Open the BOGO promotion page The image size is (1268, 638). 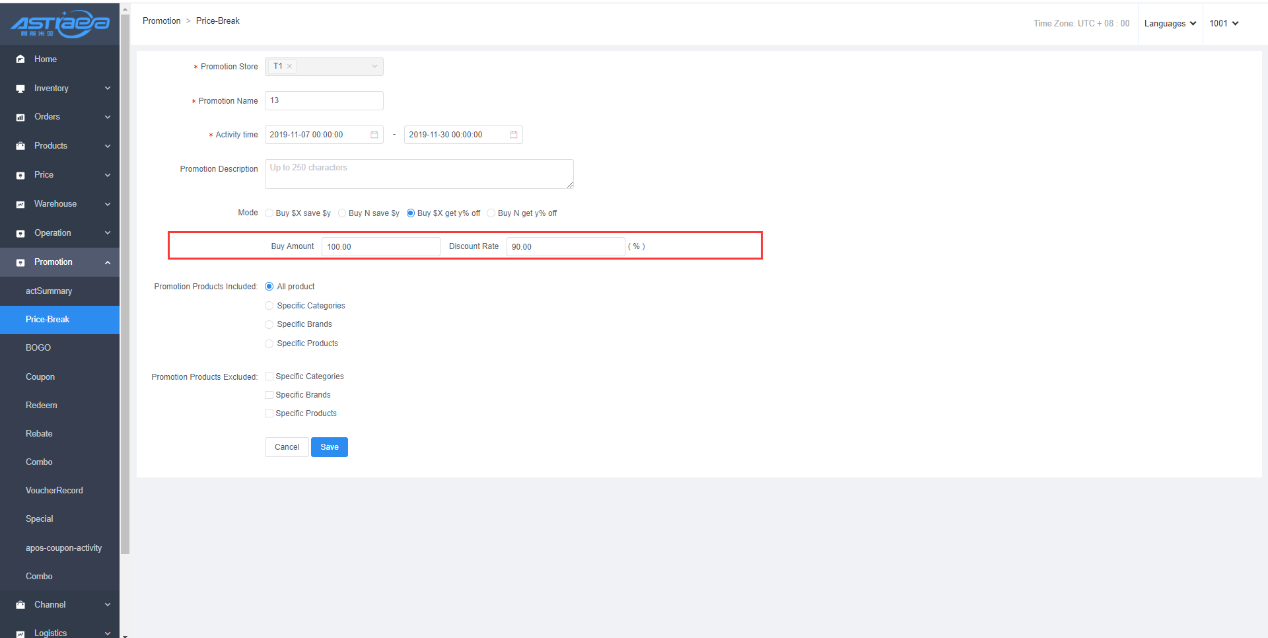pyautogui.click(x=38, y=348)
